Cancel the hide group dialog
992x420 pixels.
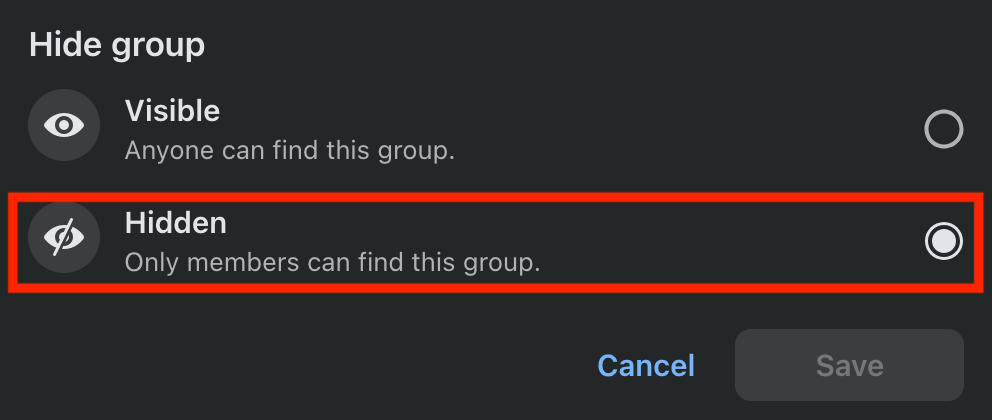pyautogui.click(x=646, y=365)
